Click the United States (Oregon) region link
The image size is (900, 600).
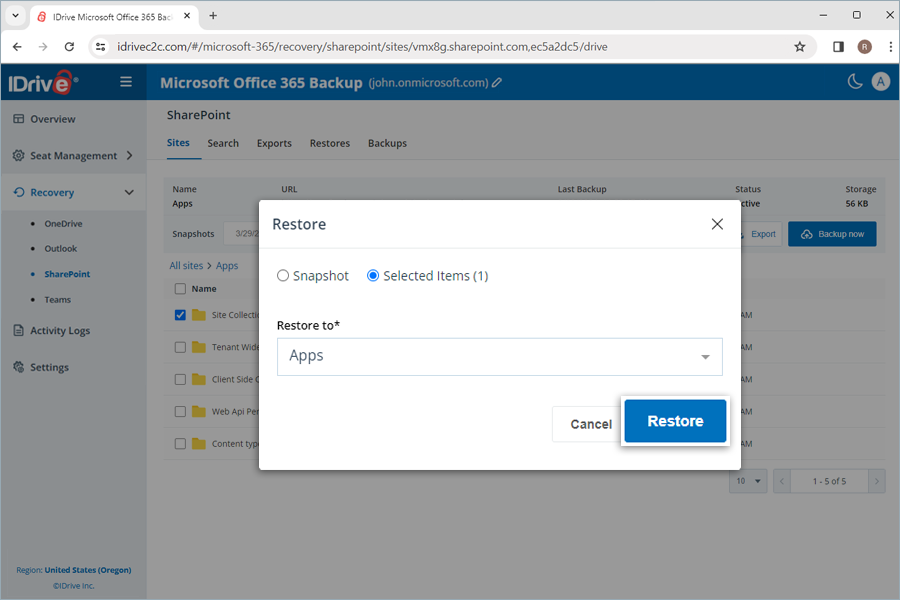click(x=88, y=570)
